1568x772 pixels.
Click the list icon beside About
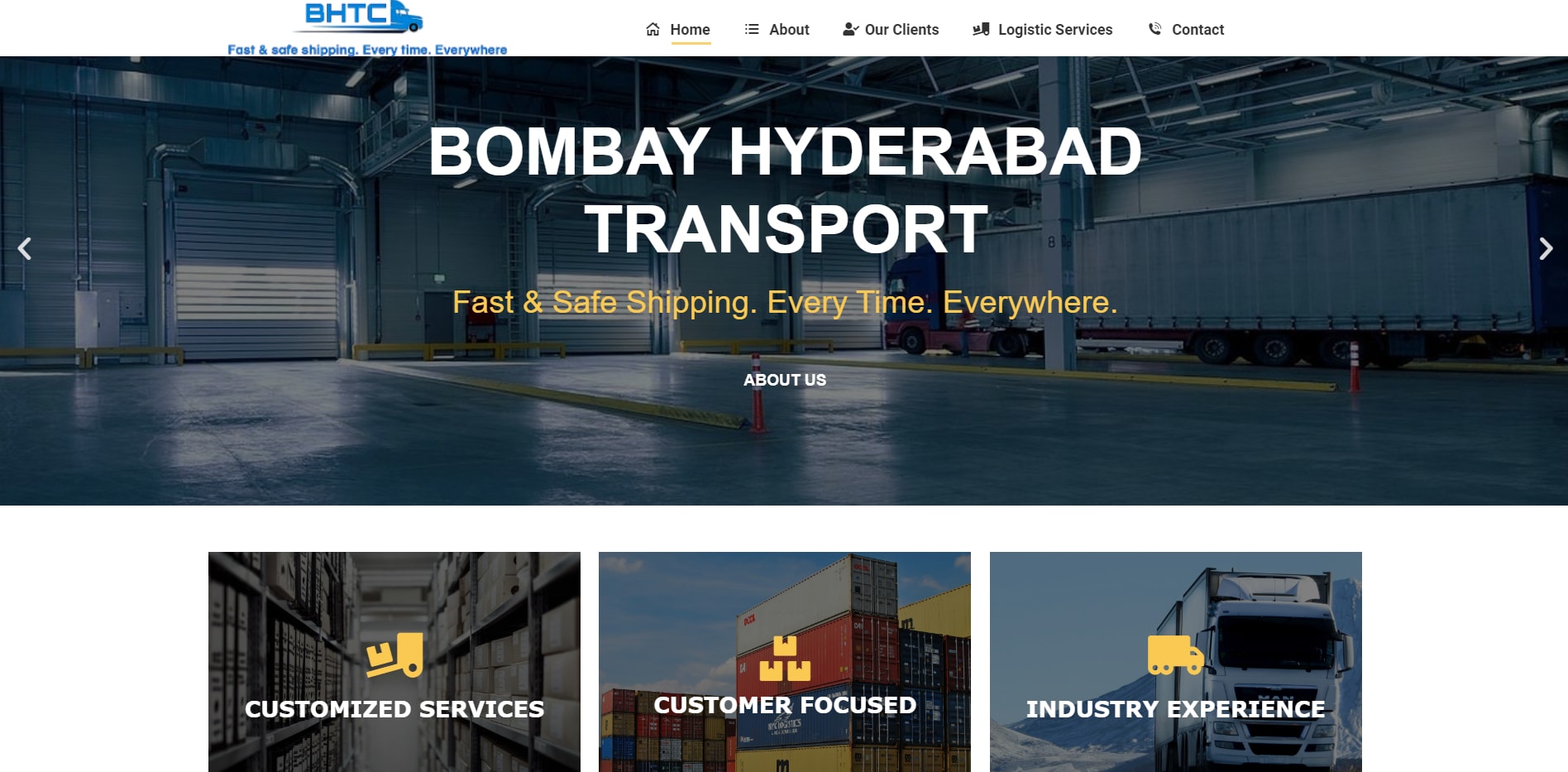[x=752, y=30]
